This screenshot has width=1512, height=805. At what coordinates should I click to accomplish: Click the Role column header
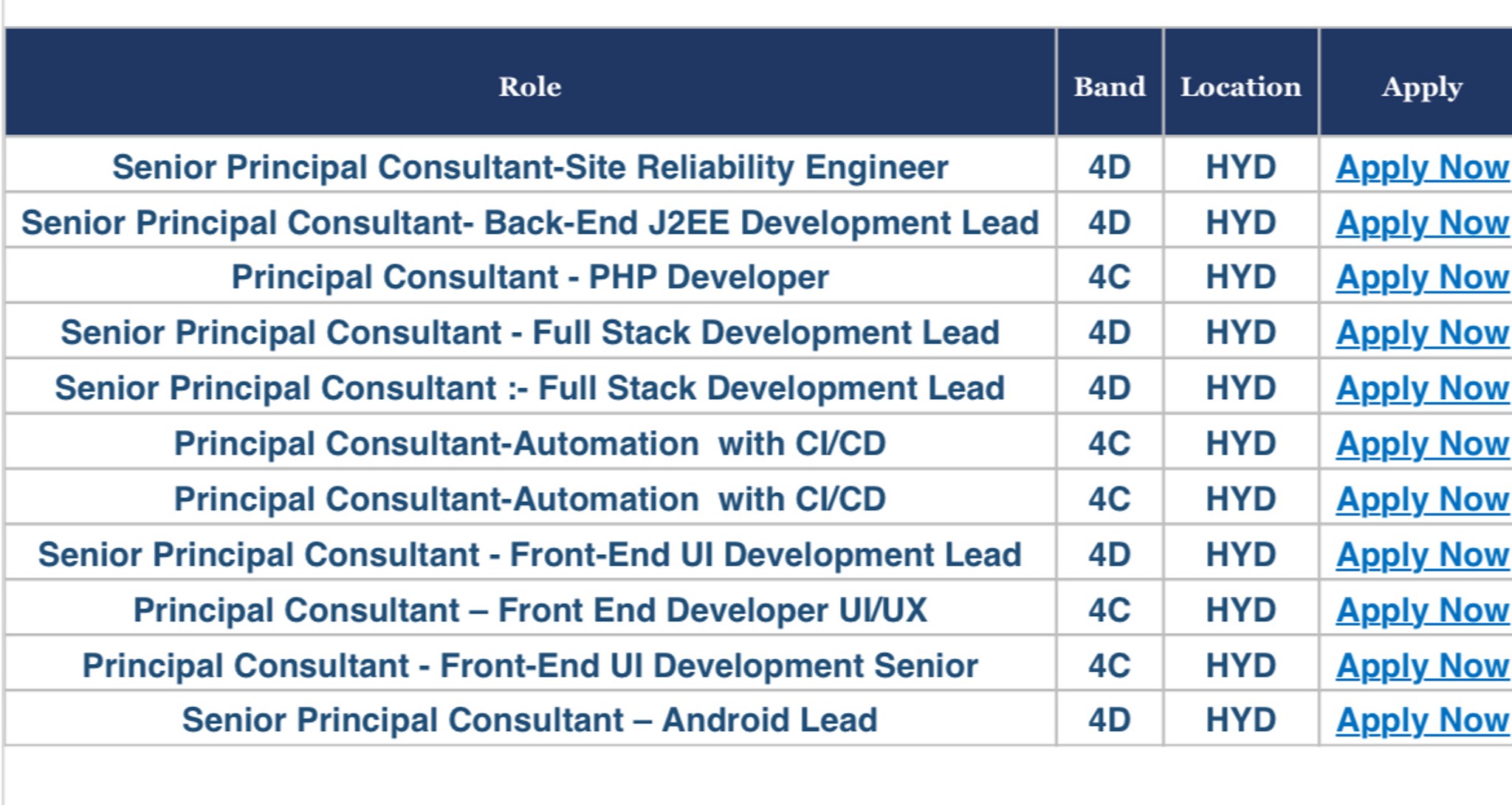point(529,86)
